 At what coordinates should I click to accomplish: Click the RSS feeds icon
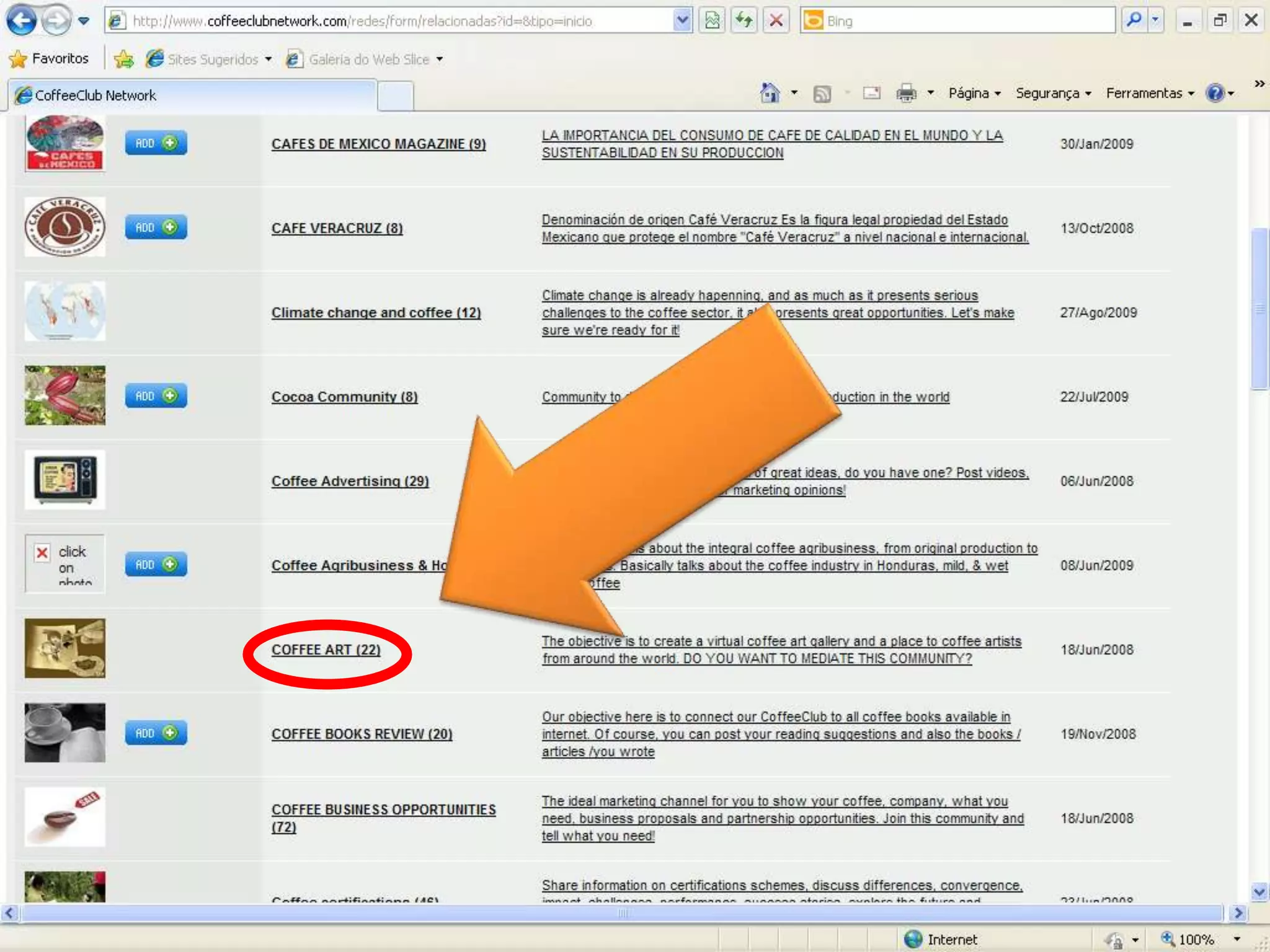tap(822, 94)
